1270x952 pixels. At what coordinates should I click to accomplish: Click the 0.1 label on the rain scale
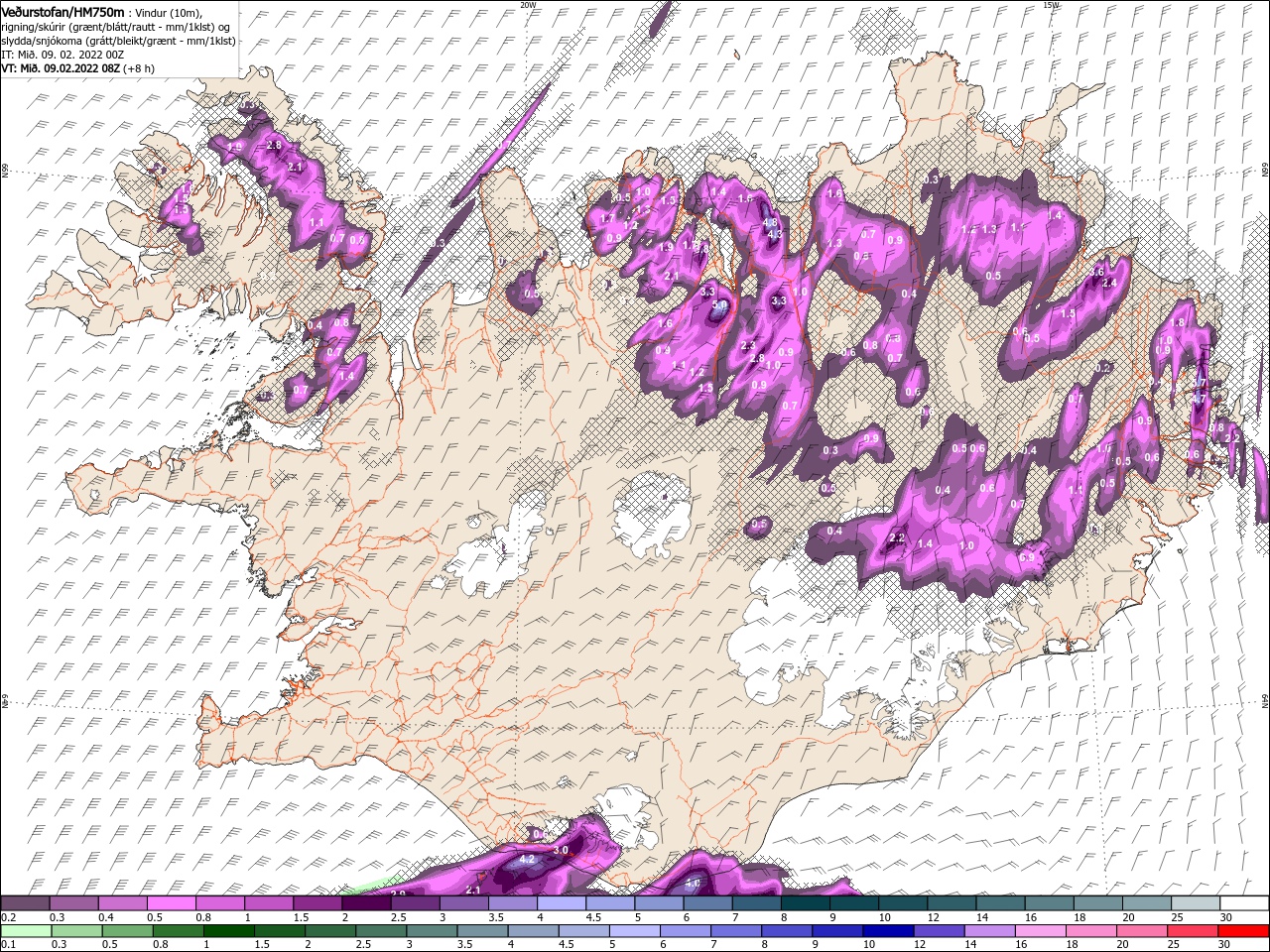8,945
